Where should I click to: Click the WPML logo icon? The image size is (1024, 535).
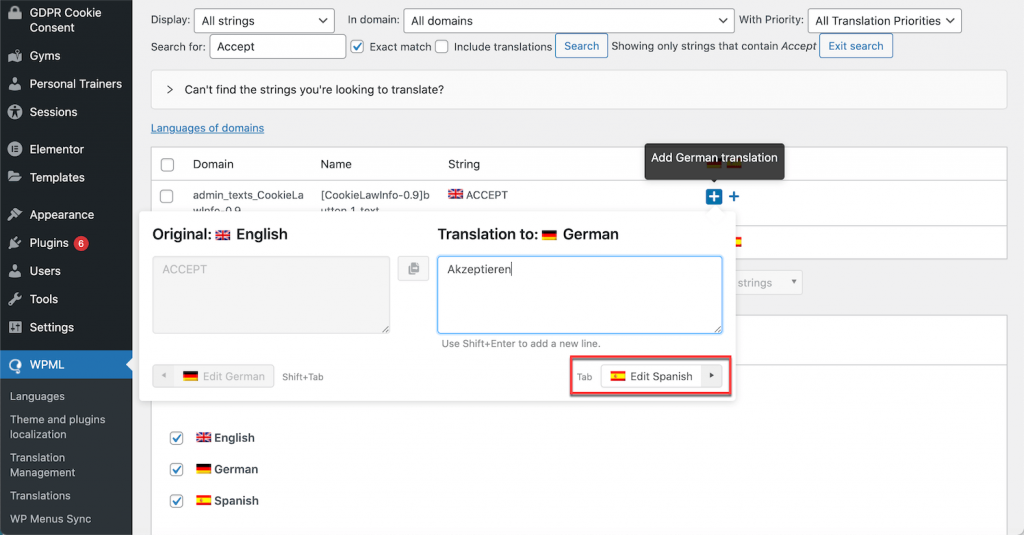tap(15, 365)
